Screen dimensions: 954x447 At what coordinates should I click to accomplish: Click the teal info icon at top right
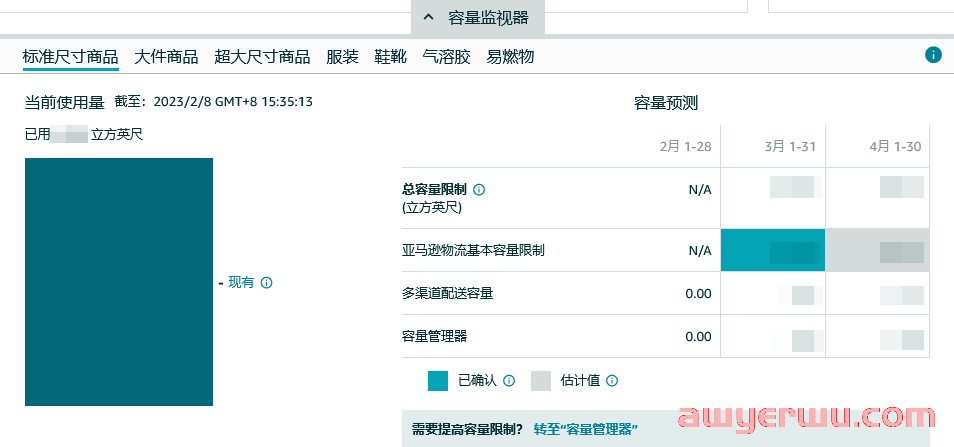(x=933, y=55)
